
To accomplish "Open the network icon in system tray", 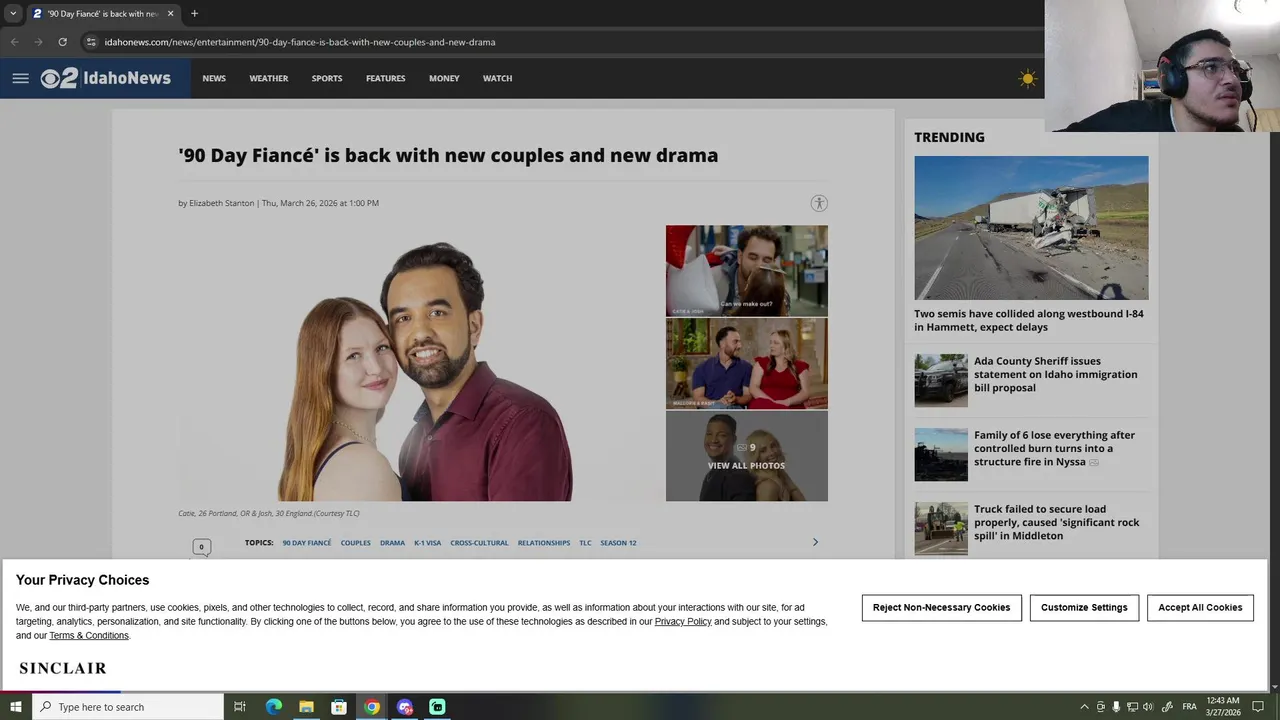I will pos(1132,707).
